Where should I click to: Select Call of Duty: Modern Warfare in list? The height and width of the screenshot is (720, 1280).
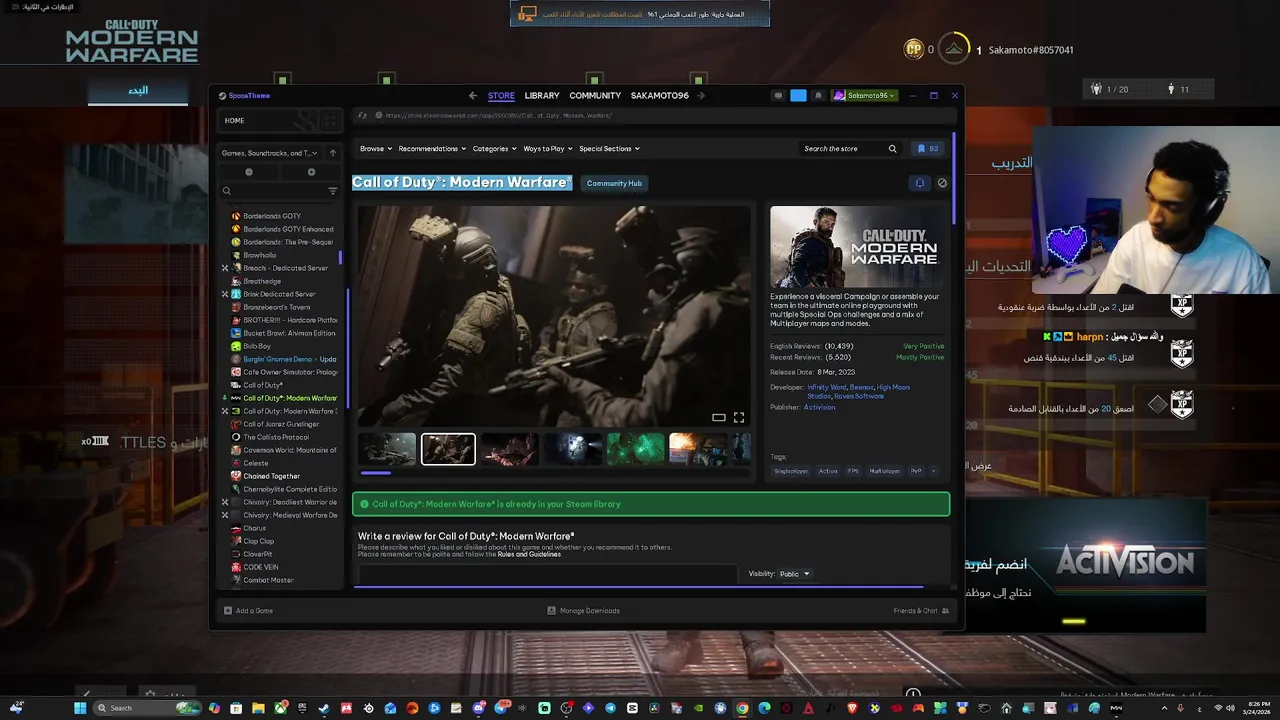290,398
